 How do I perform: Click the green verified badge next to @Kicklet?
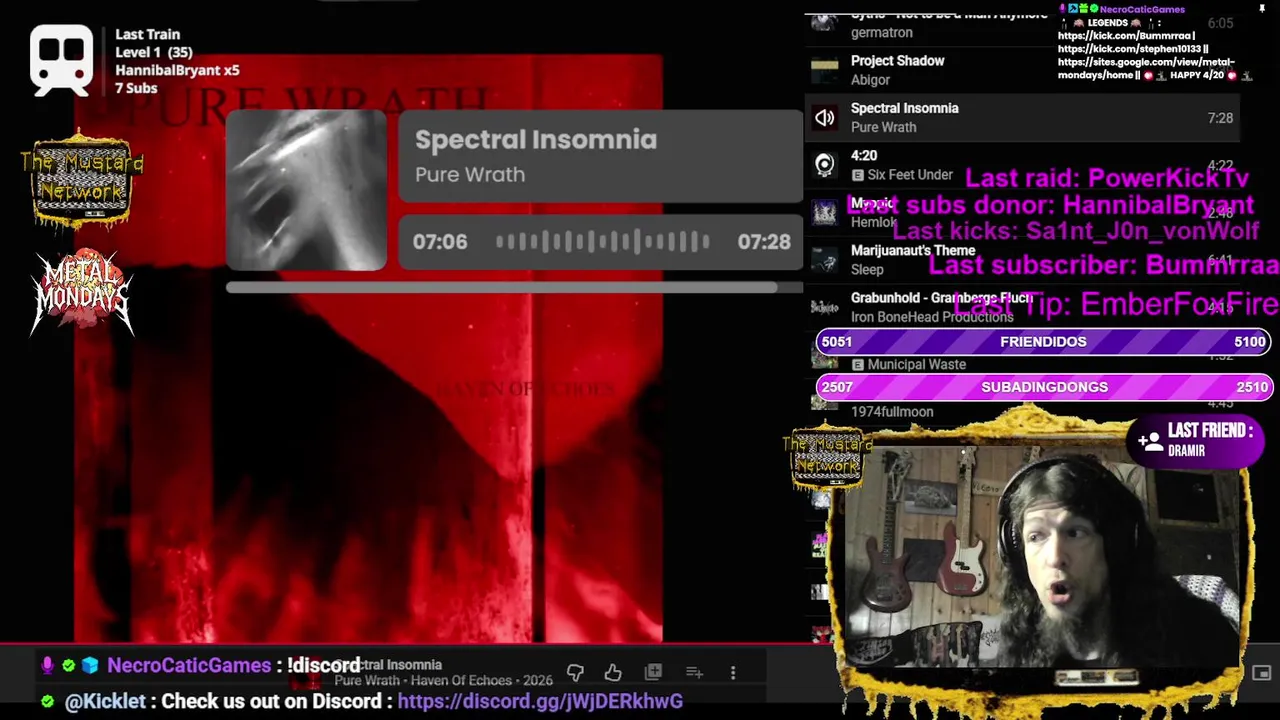tap(47, 702)
